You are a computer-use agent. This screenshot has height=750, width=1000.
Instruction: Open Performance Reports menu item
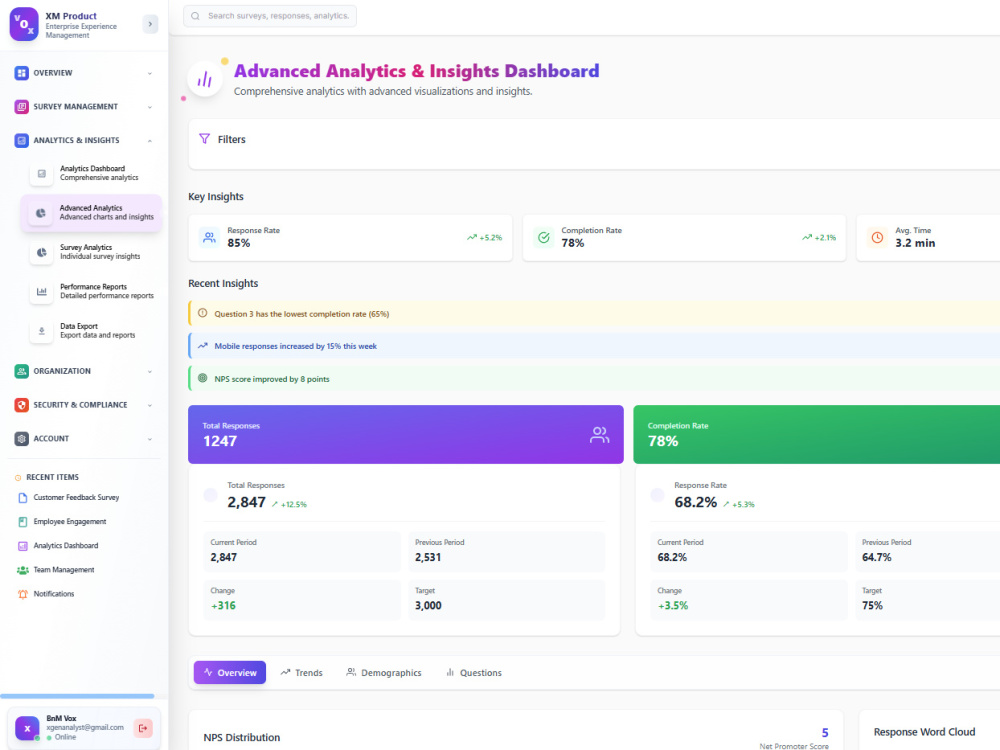pos(90,291)
